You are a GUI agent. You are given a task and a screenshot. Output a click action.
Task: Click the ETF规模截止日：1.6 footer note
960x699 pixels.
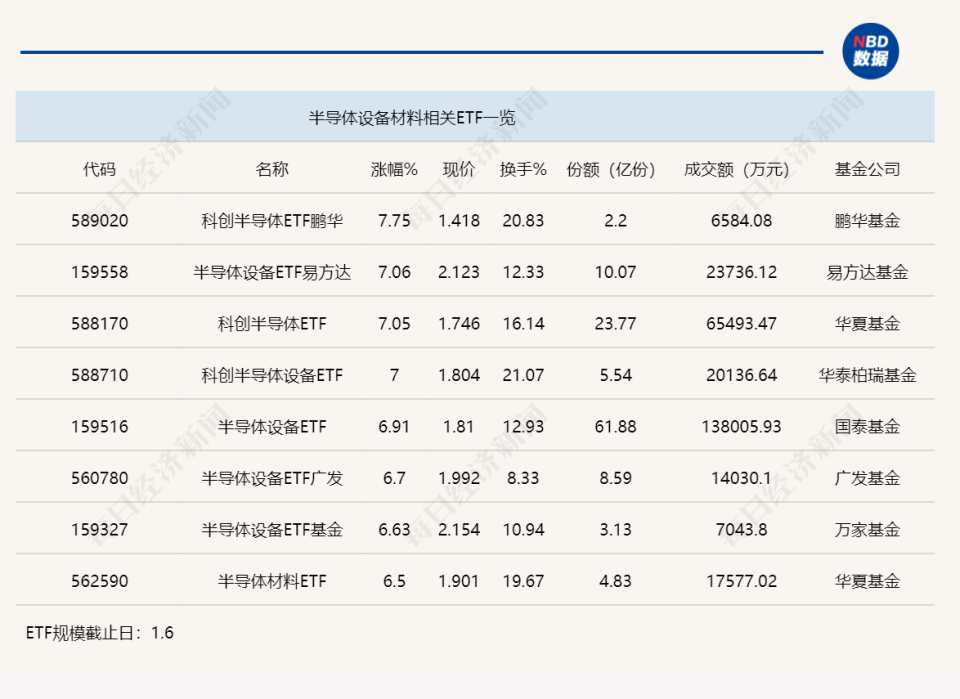coord(100,631)
